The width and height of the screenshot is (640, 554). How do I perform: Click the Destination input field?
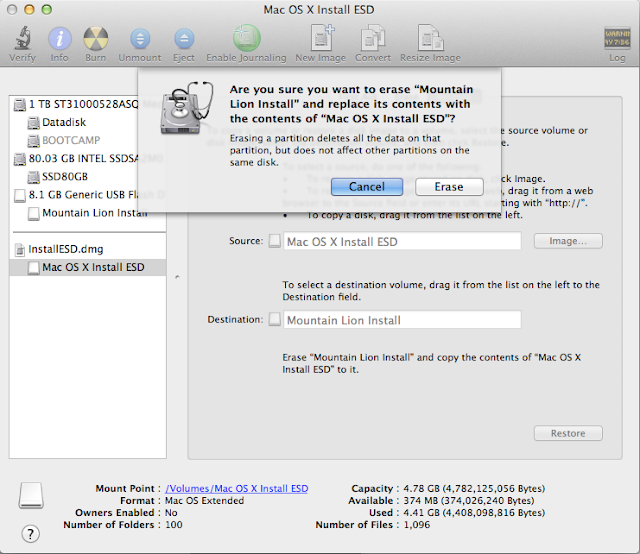coord(402,320)
